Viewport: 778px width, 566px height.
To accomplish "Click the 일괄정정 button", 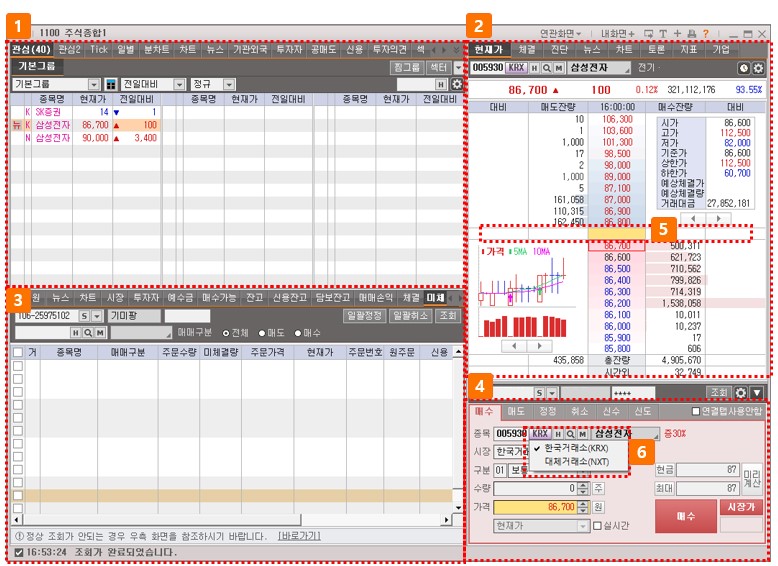I will click(x=365, y=316).
